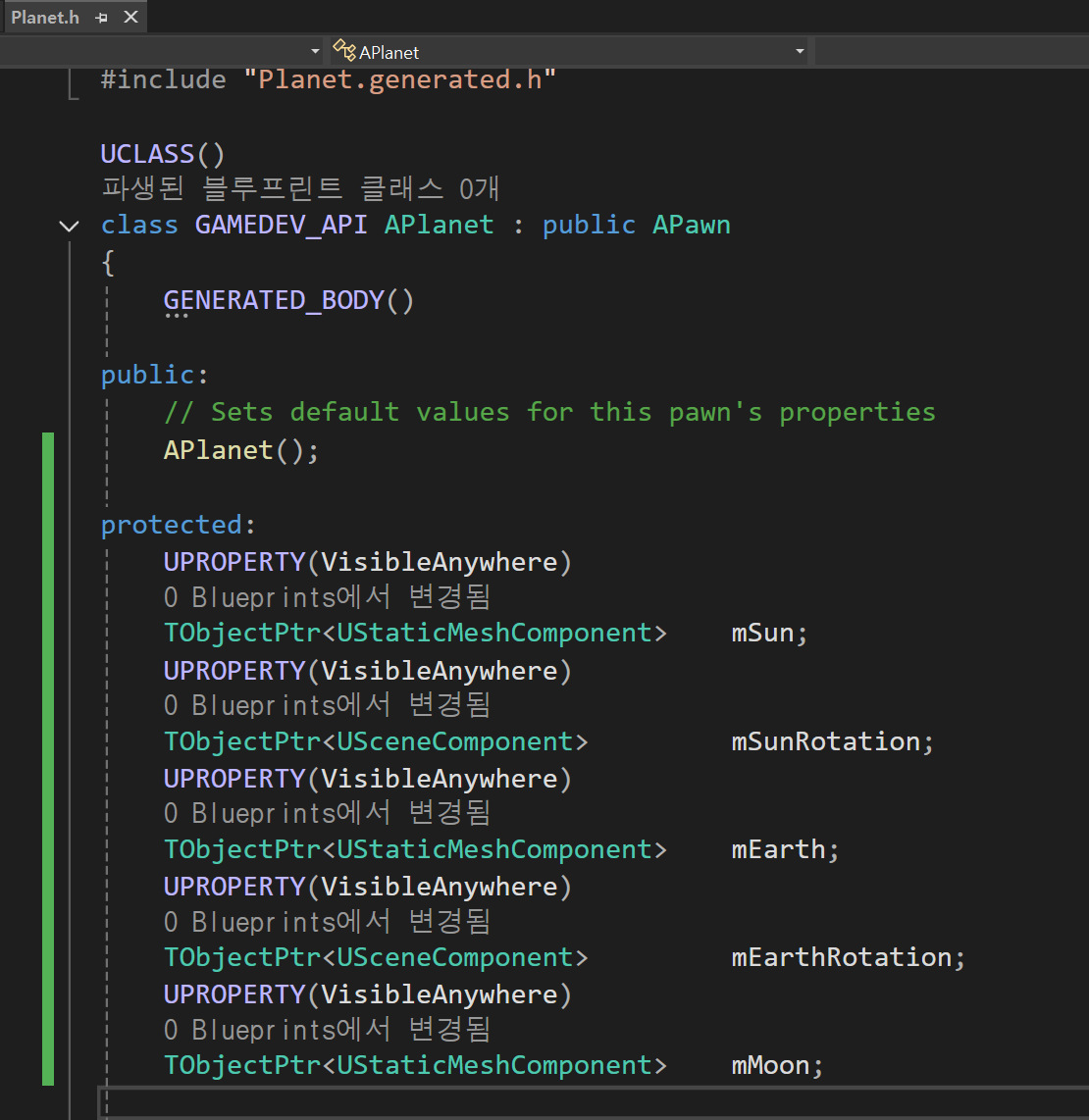Screen dimensions: 1089x1120
Task: Click the green change-tracking margin bar
Action: (48, 758)
